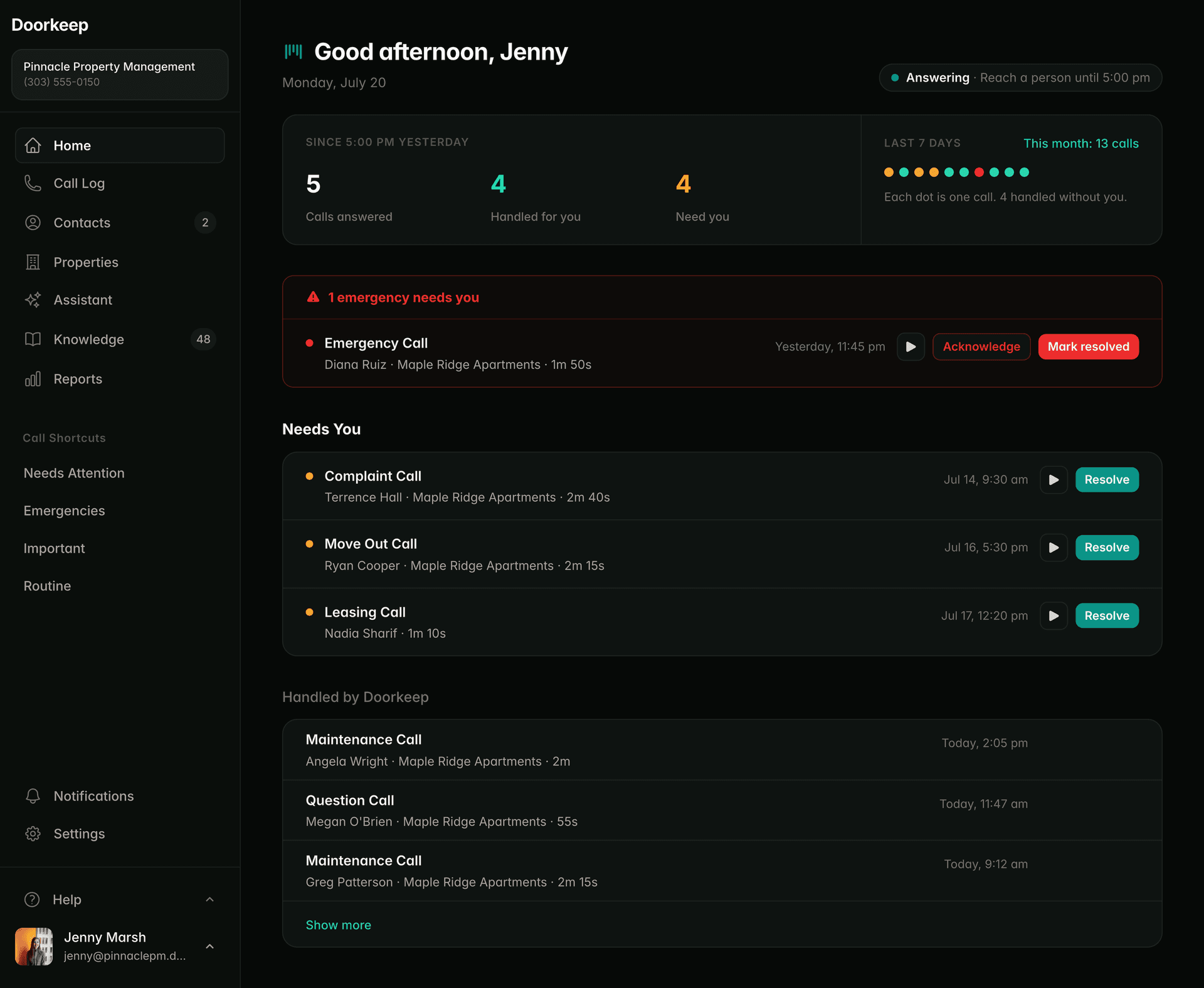Open the Pinnacle Property Management account selector
This screenshot has height=988, width=1204.
(120, 75)
